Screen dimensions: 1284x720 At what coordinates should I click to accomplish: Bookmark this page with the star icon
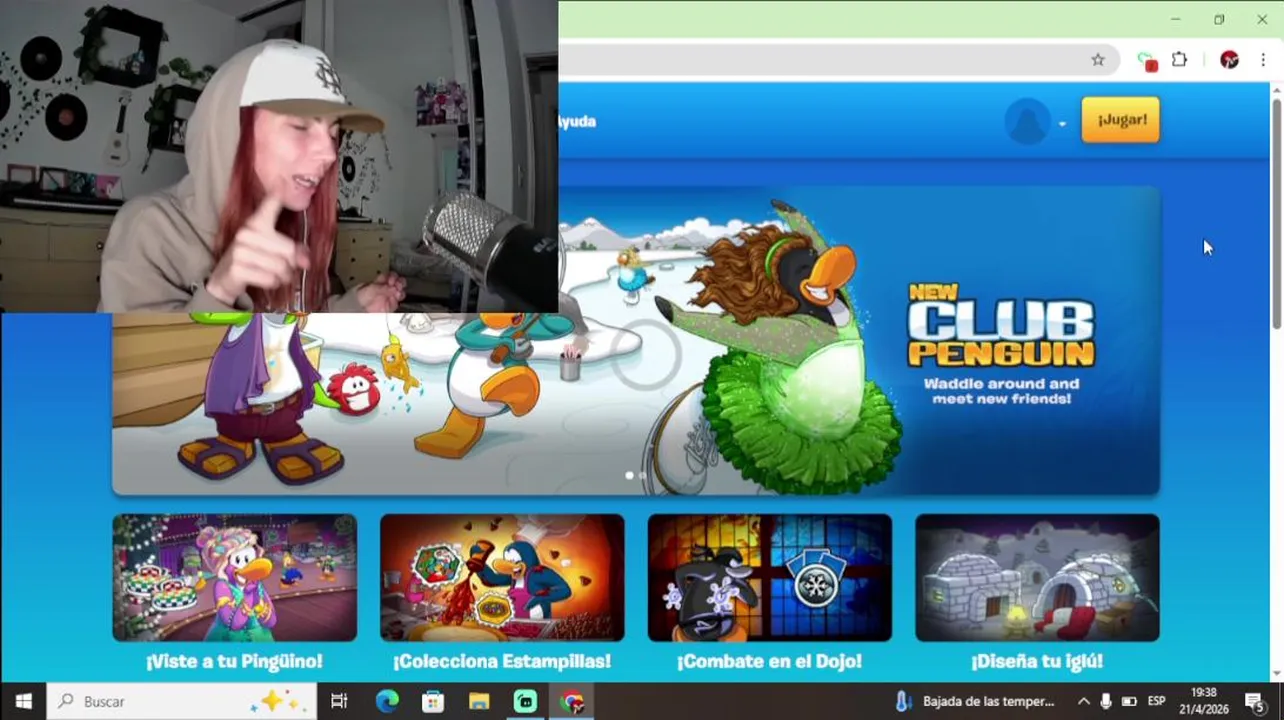click(1098, 60)
